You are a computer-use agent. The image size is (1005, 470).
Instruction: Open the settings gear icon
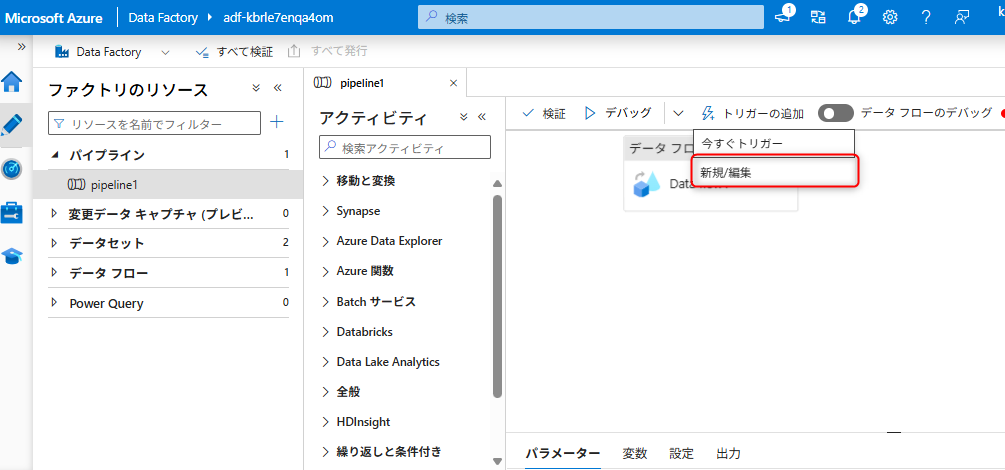[x=890, y=17]
